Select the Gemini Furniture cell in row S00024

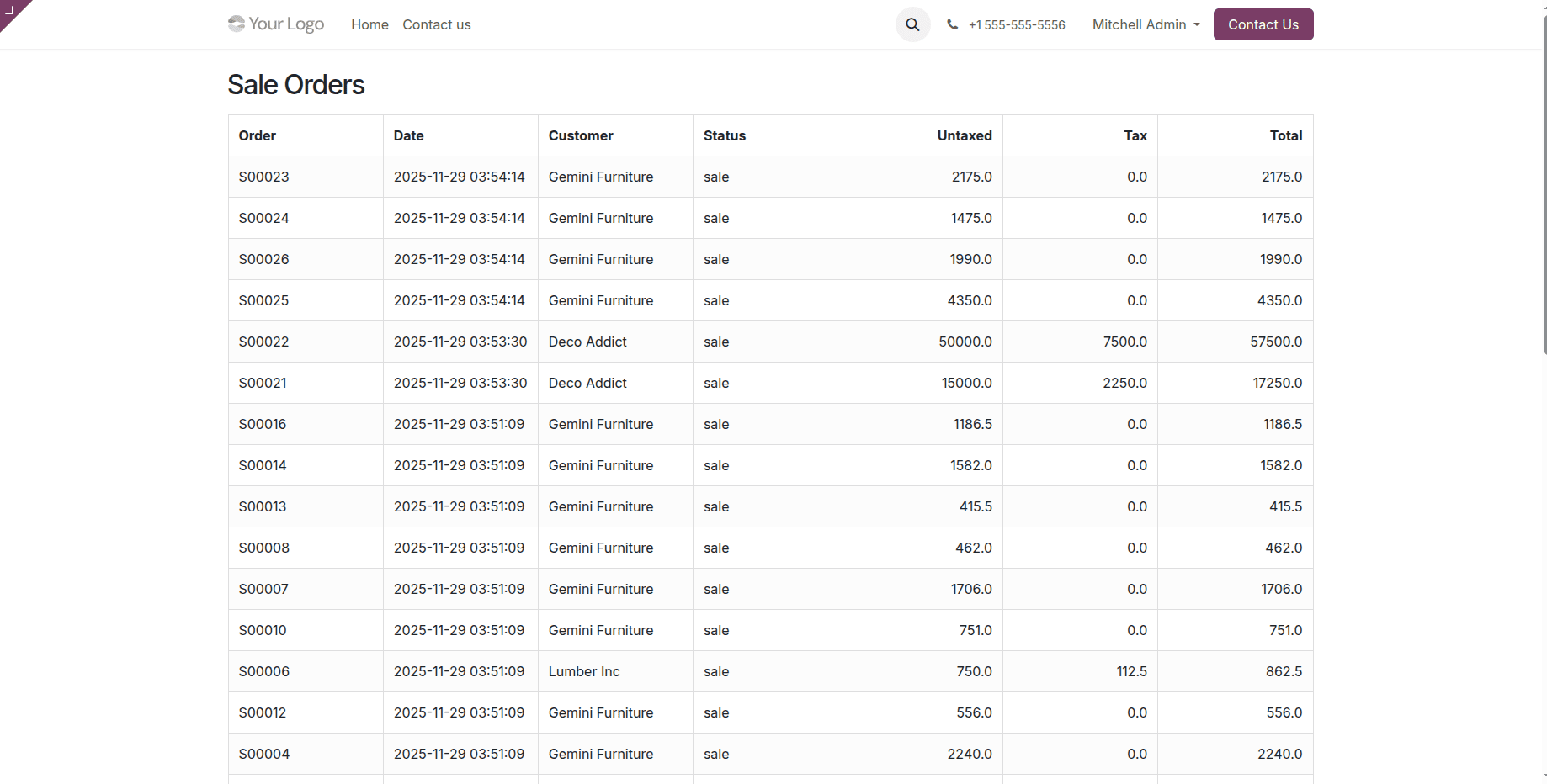click(600, 218)
